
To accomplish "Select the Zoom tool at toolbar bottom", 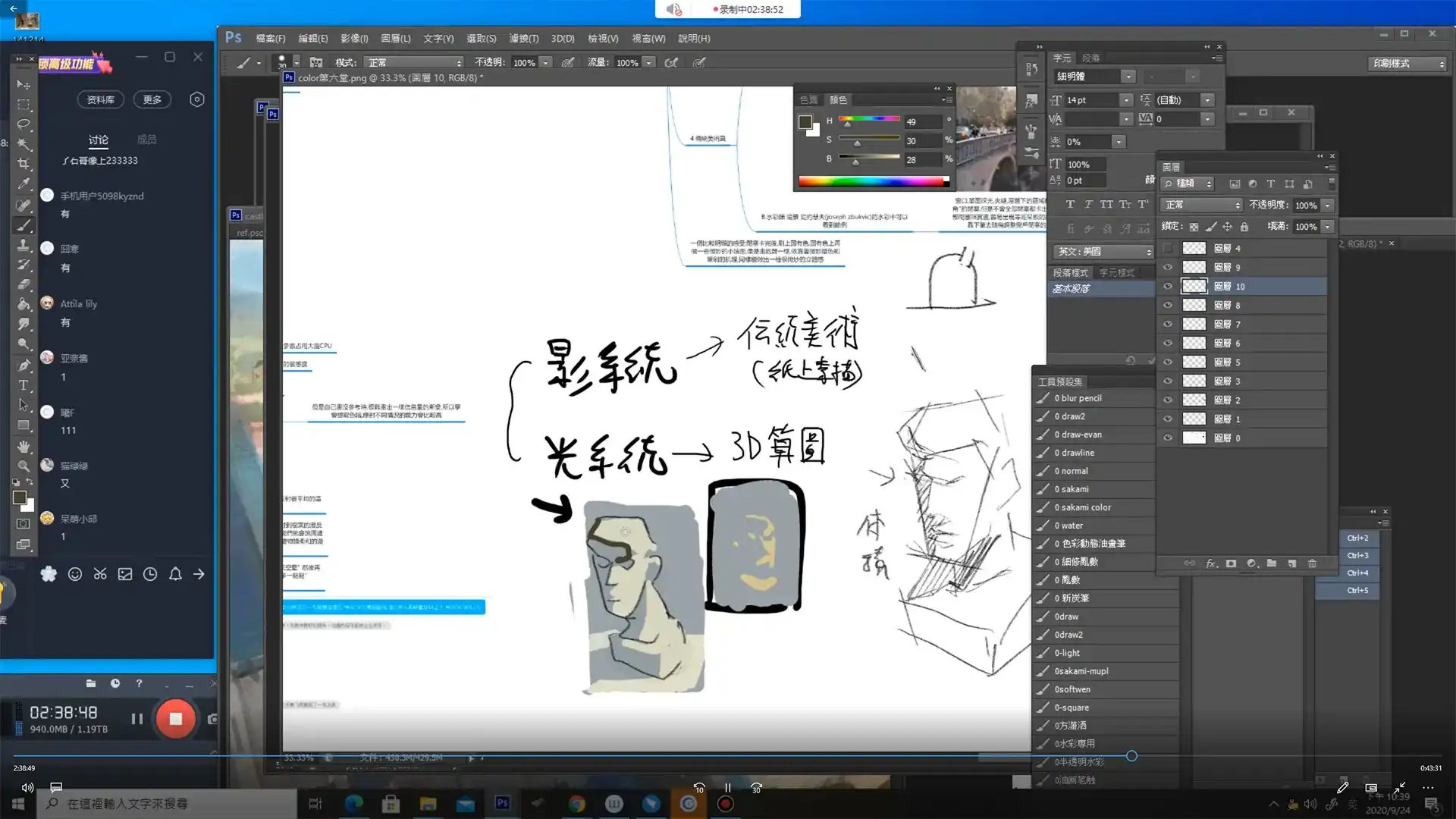I will pyautogui.click(x=24, y=466).
